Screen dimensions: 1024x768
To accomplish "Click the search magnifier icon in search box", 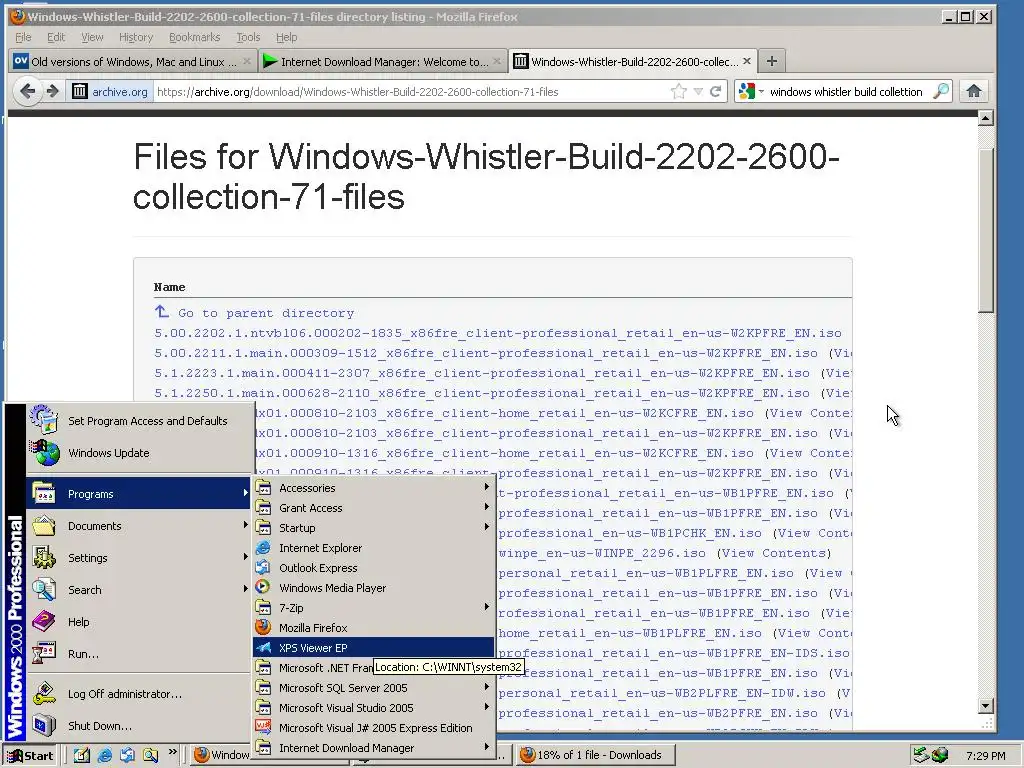I will tap(941, 91).
